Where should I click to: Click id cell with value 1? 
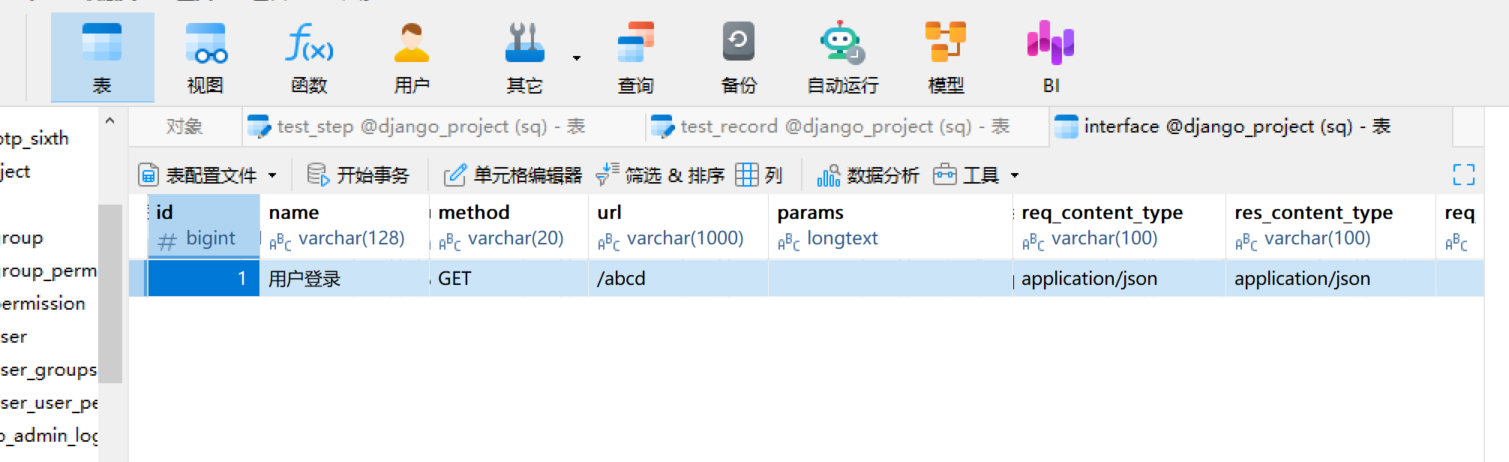[x=203, y=279]
